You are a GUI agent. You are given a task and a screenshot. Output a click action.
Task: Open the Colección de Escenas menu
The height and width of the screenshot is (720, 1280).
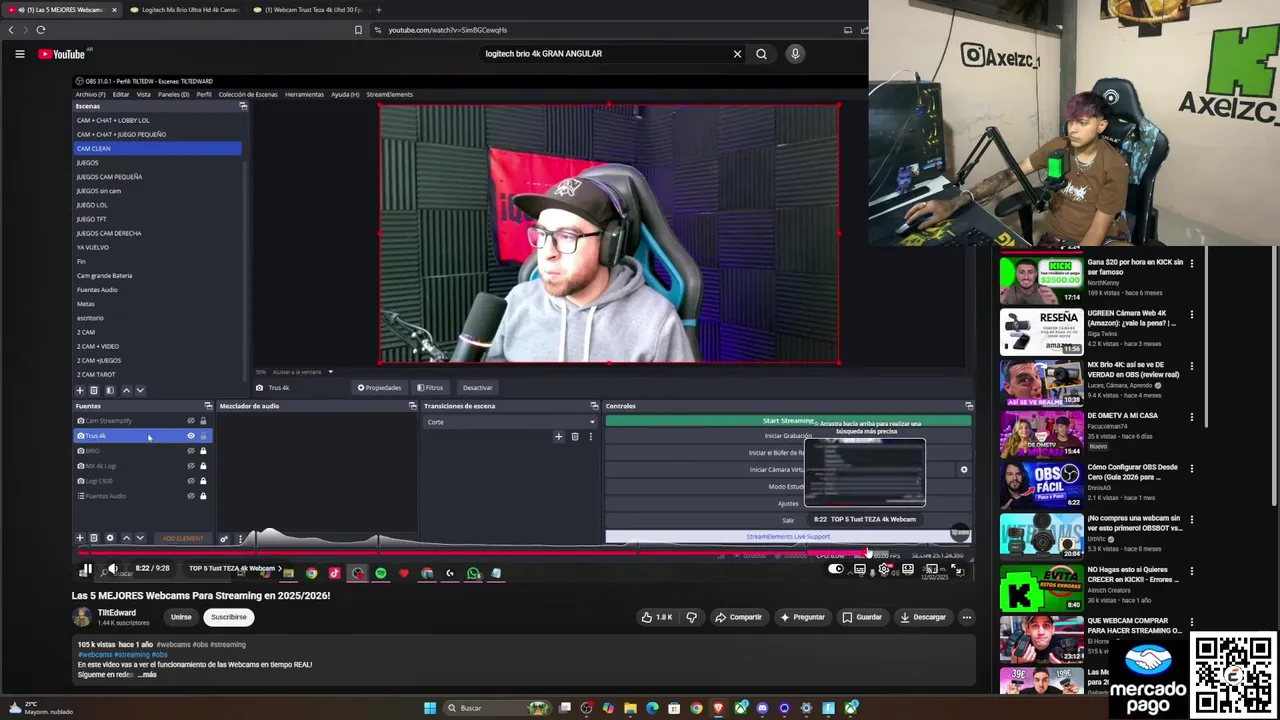(248, 94)
